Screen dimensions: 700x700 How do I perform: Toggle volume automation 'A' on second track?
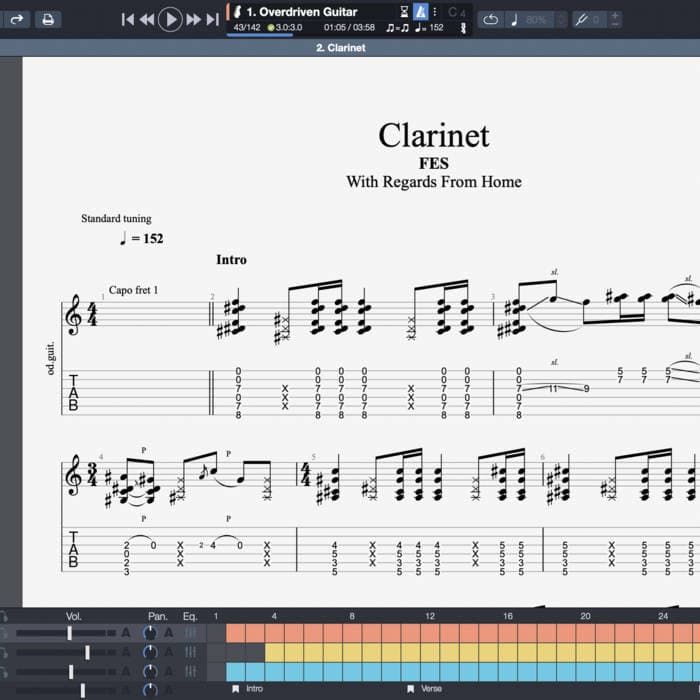[126, 652]
